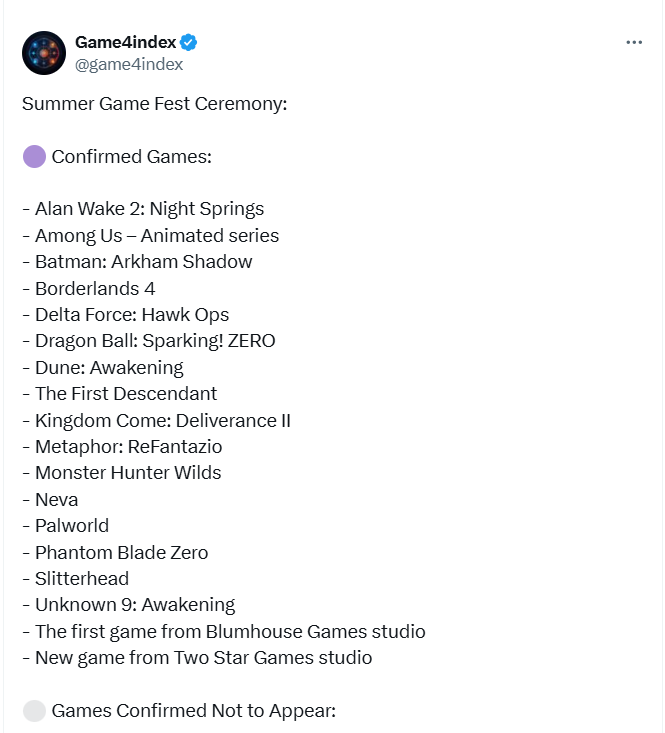This screenshot has width=665, height=733.
Task: Open the three-dot more options menu
Action: point(634,43)
